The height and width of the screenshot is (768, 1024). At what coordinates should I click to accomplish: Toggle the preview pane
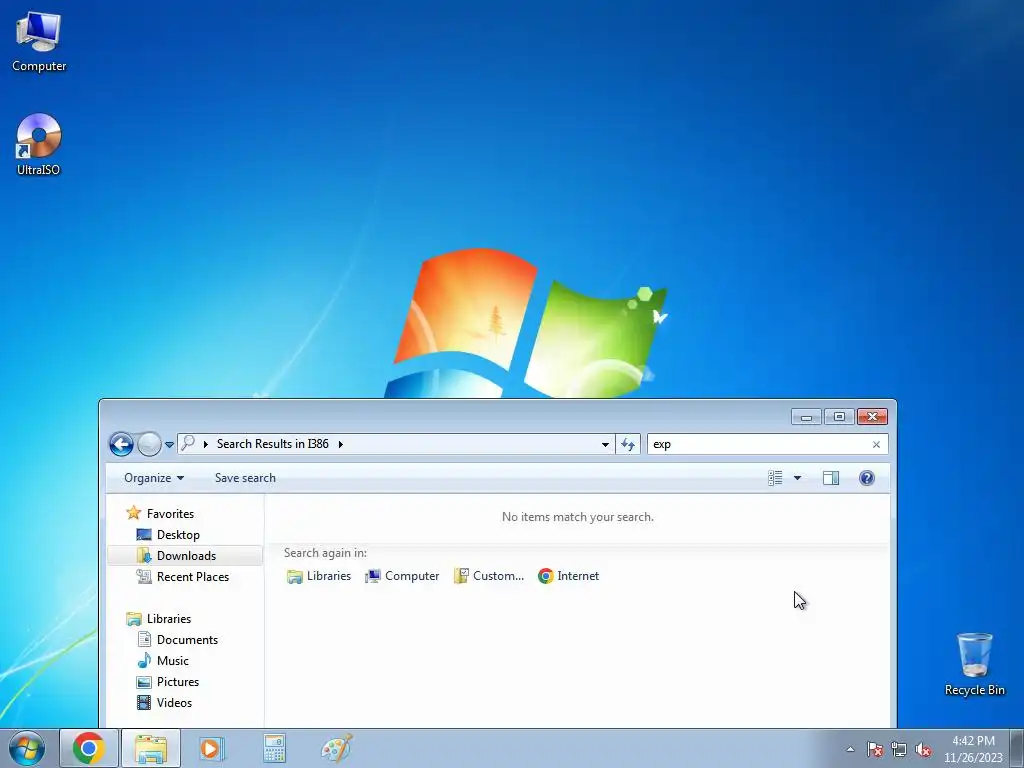831,478
